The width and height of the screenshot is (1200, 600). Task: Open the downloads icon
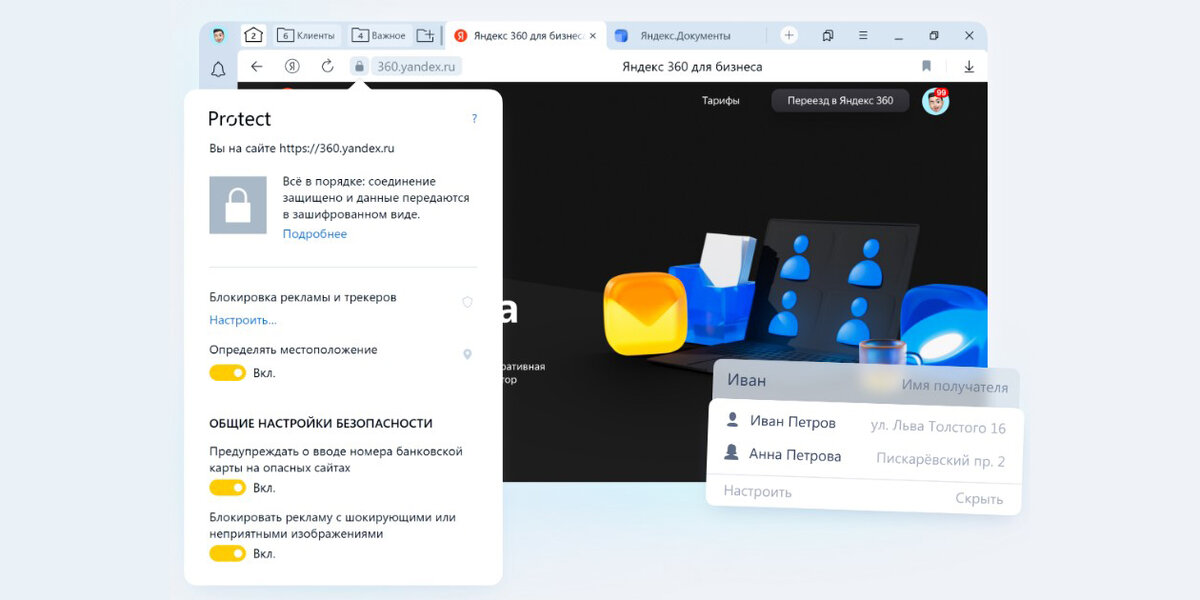click(x=968, y=67)
